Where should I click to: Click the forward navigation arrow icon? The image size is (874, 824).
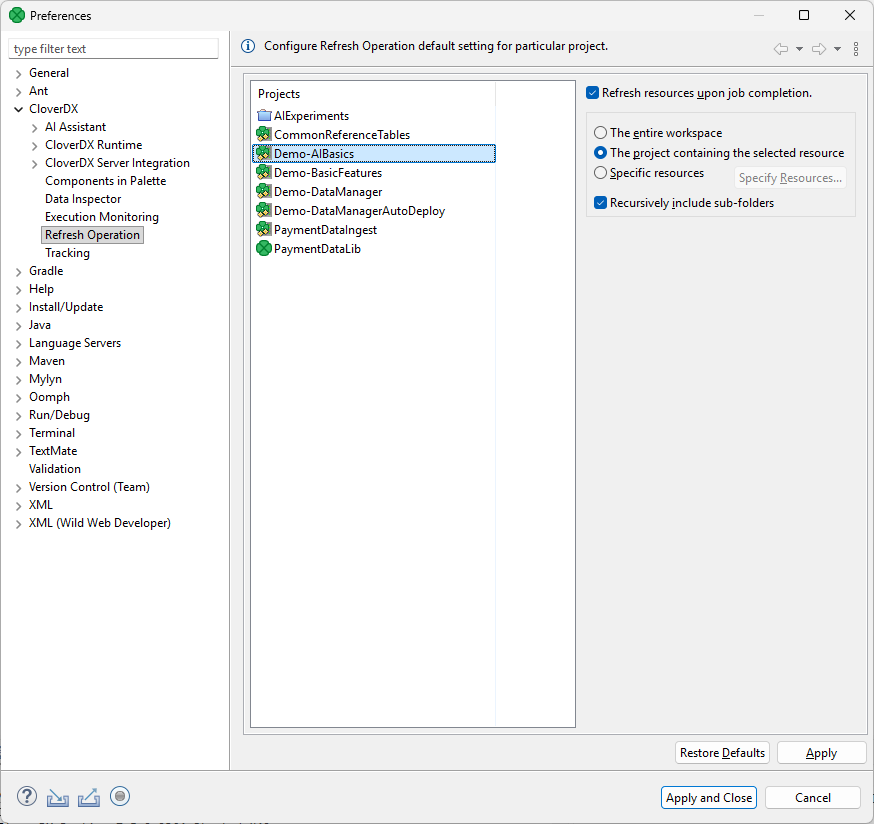[x=819, y=49]
